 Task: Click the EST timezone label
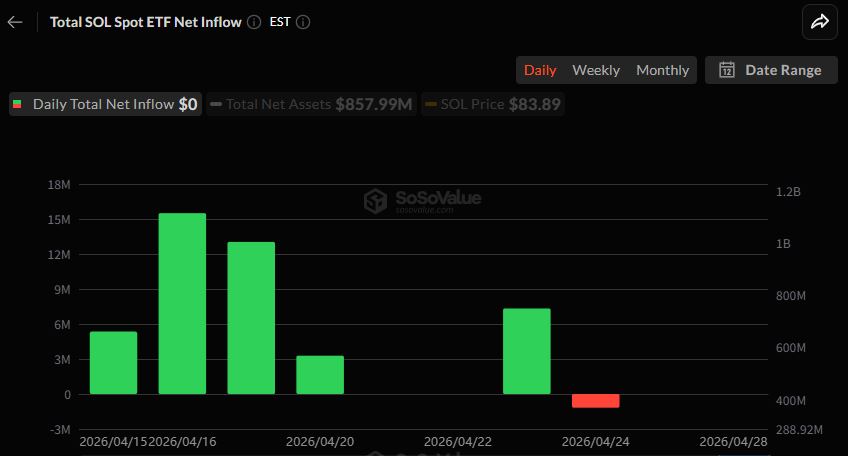click(280, 22)
